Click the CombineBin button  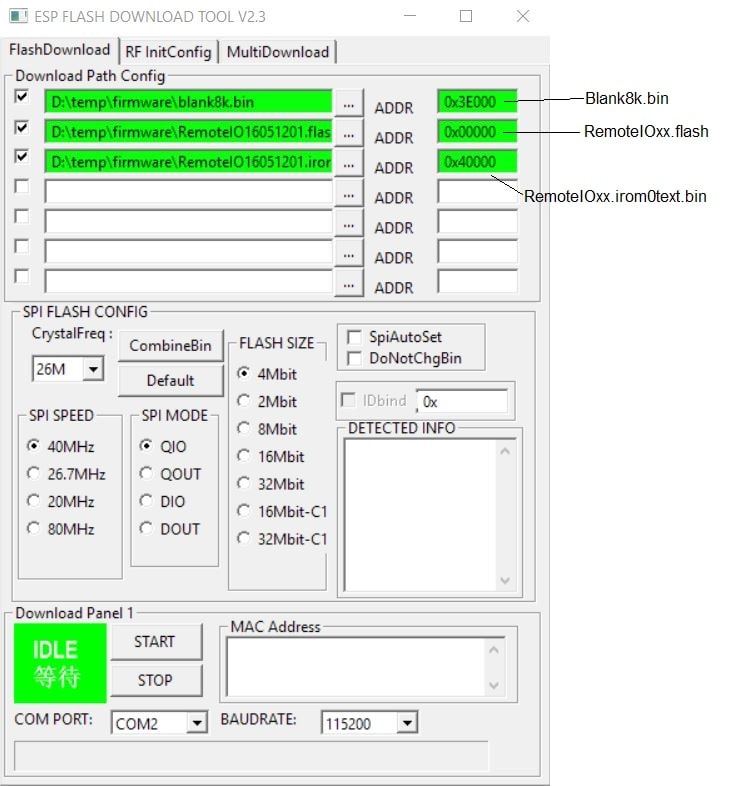tap(170, 346)
